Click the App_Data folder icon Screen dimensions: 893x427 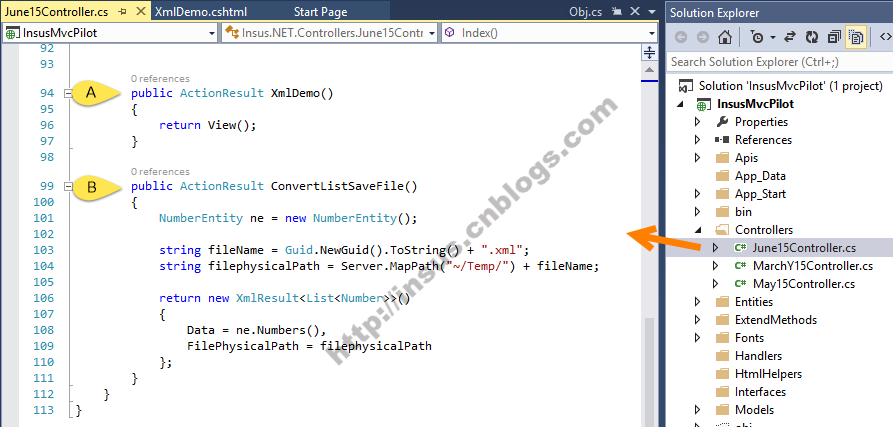[x=722, y=176]
